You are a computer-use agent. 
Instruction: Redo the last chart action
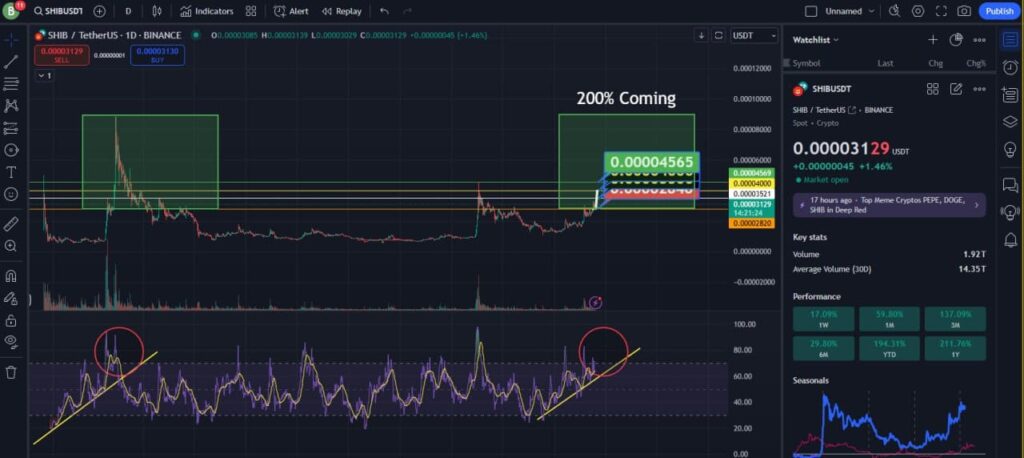(408, 11)
